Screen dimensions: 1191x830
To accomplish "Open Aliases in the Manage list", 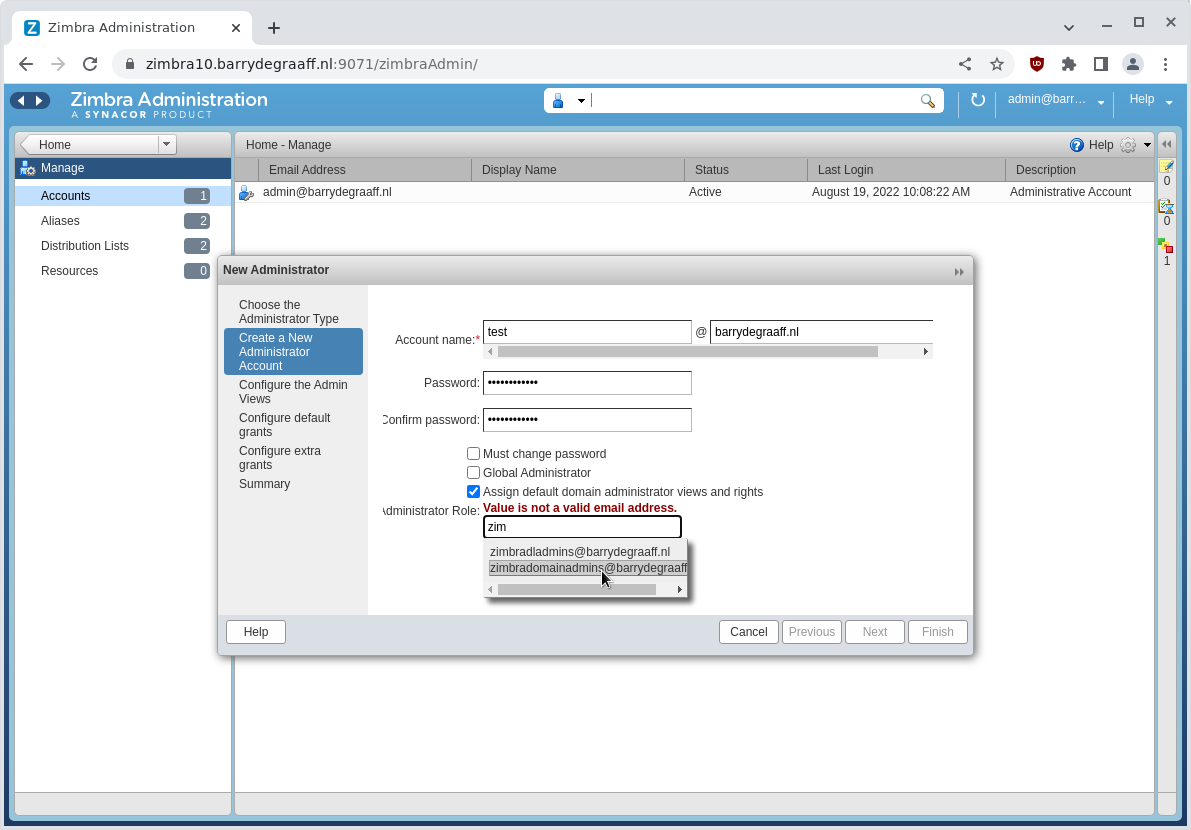I will pos(123,221).
